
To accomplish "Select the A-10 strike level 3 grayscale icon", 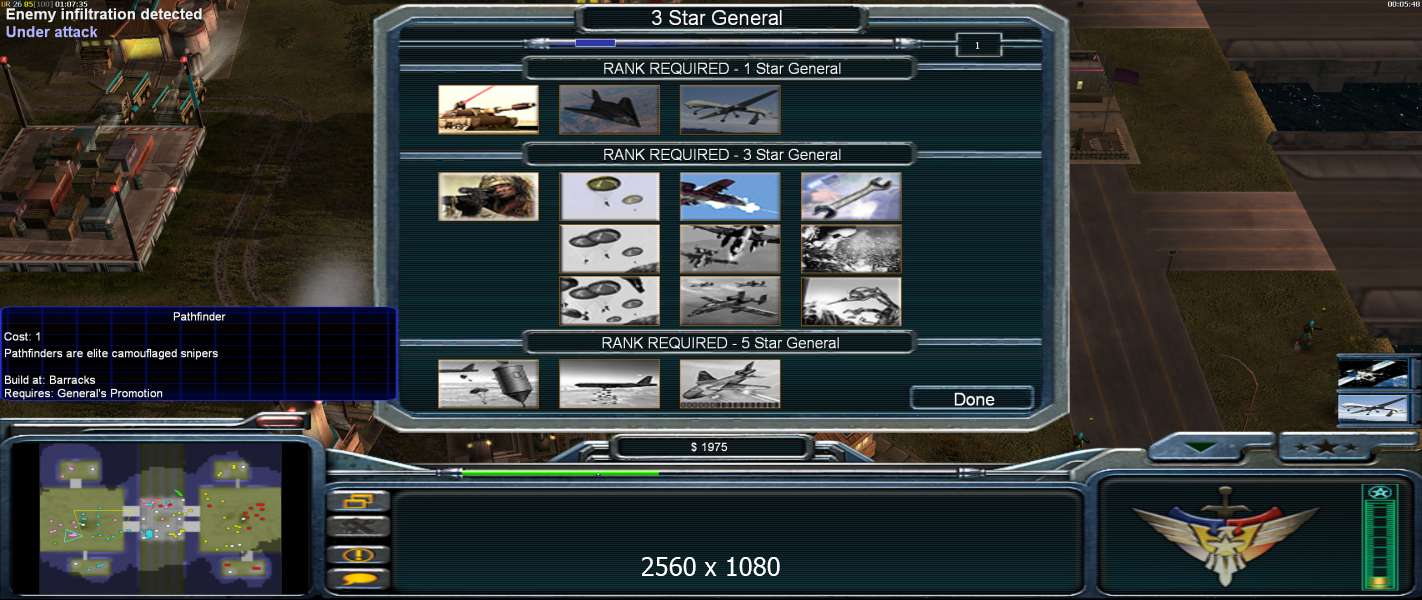I will click(730, 301).
